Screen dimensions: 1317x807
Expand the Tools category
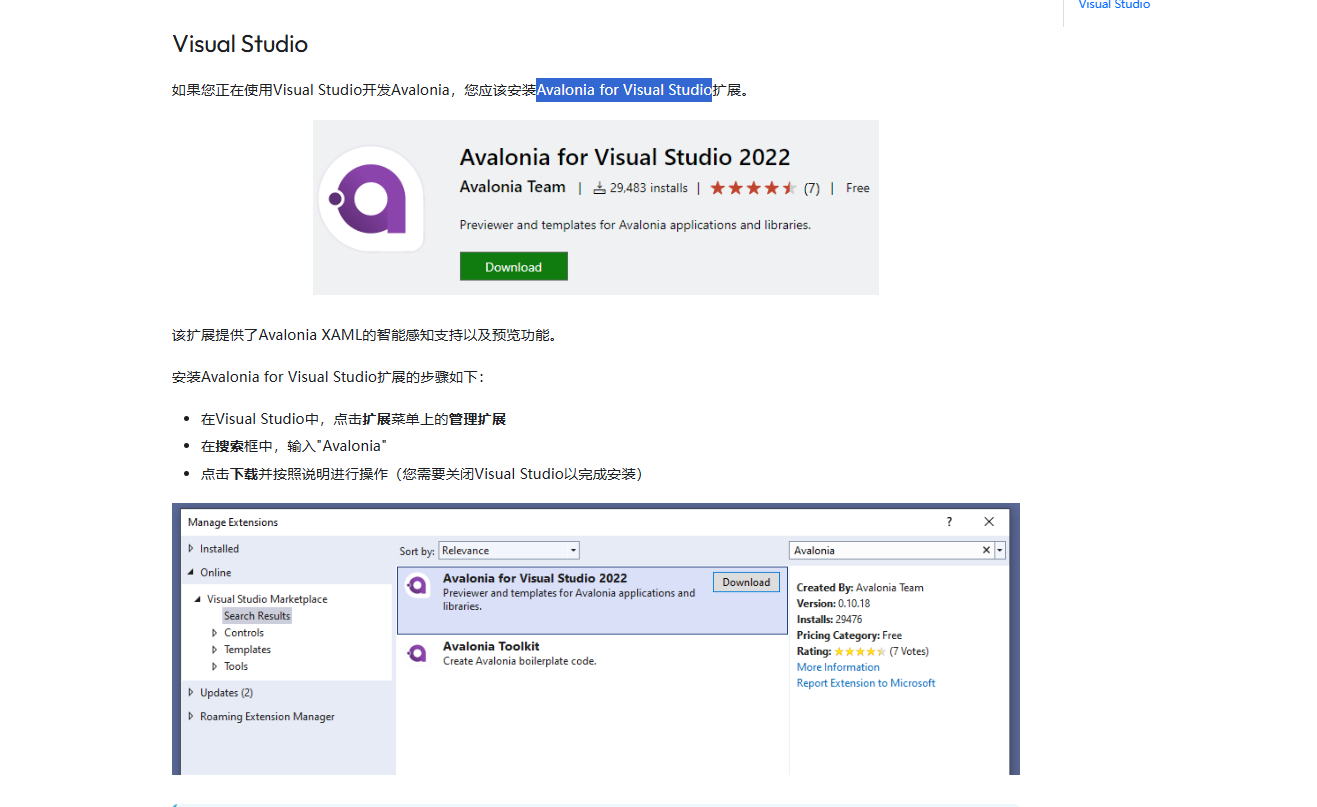(x=215, y=667)
